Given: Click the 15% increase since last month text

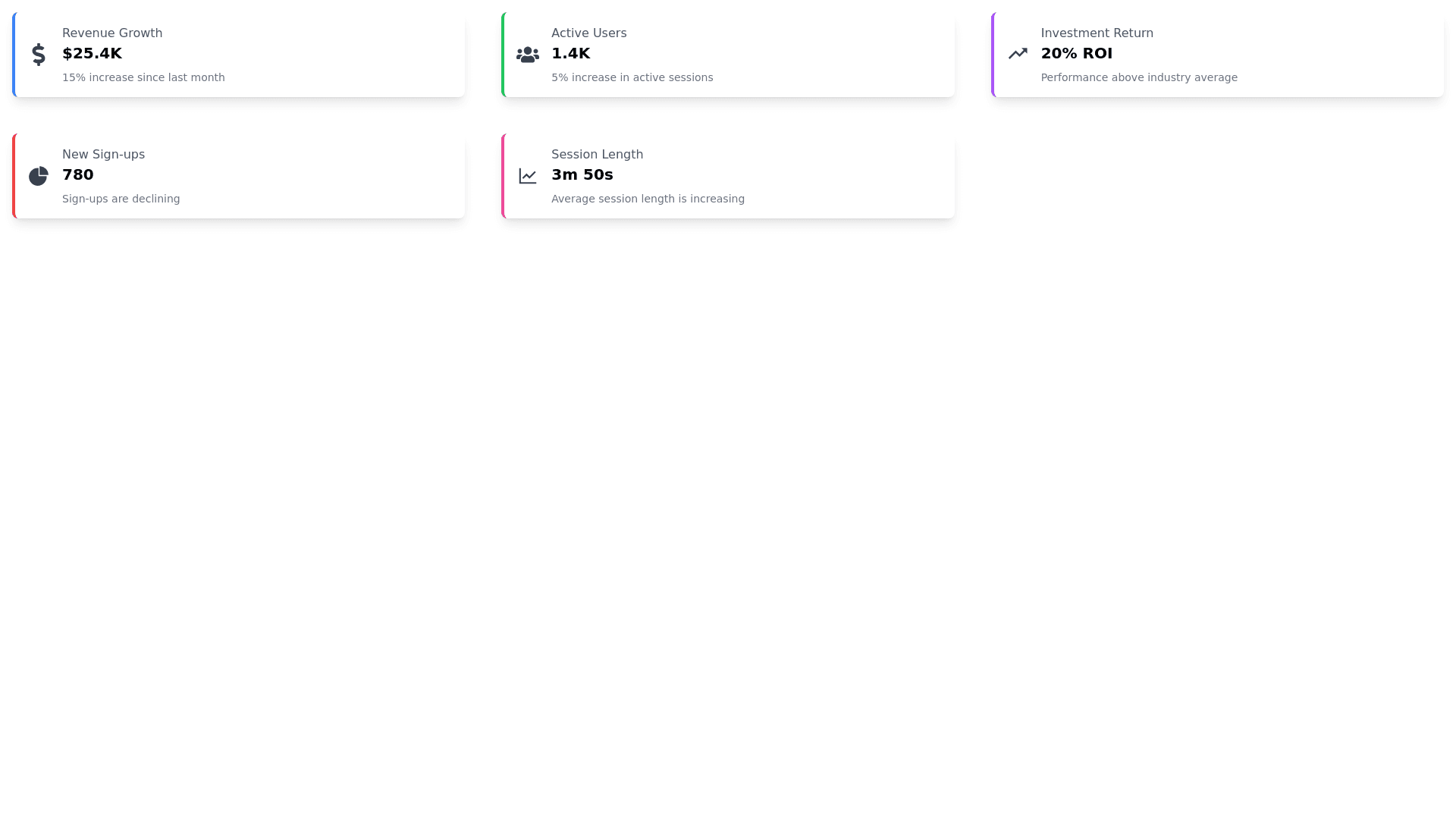Looking at the screenshot, I should (x=143, y=77).
